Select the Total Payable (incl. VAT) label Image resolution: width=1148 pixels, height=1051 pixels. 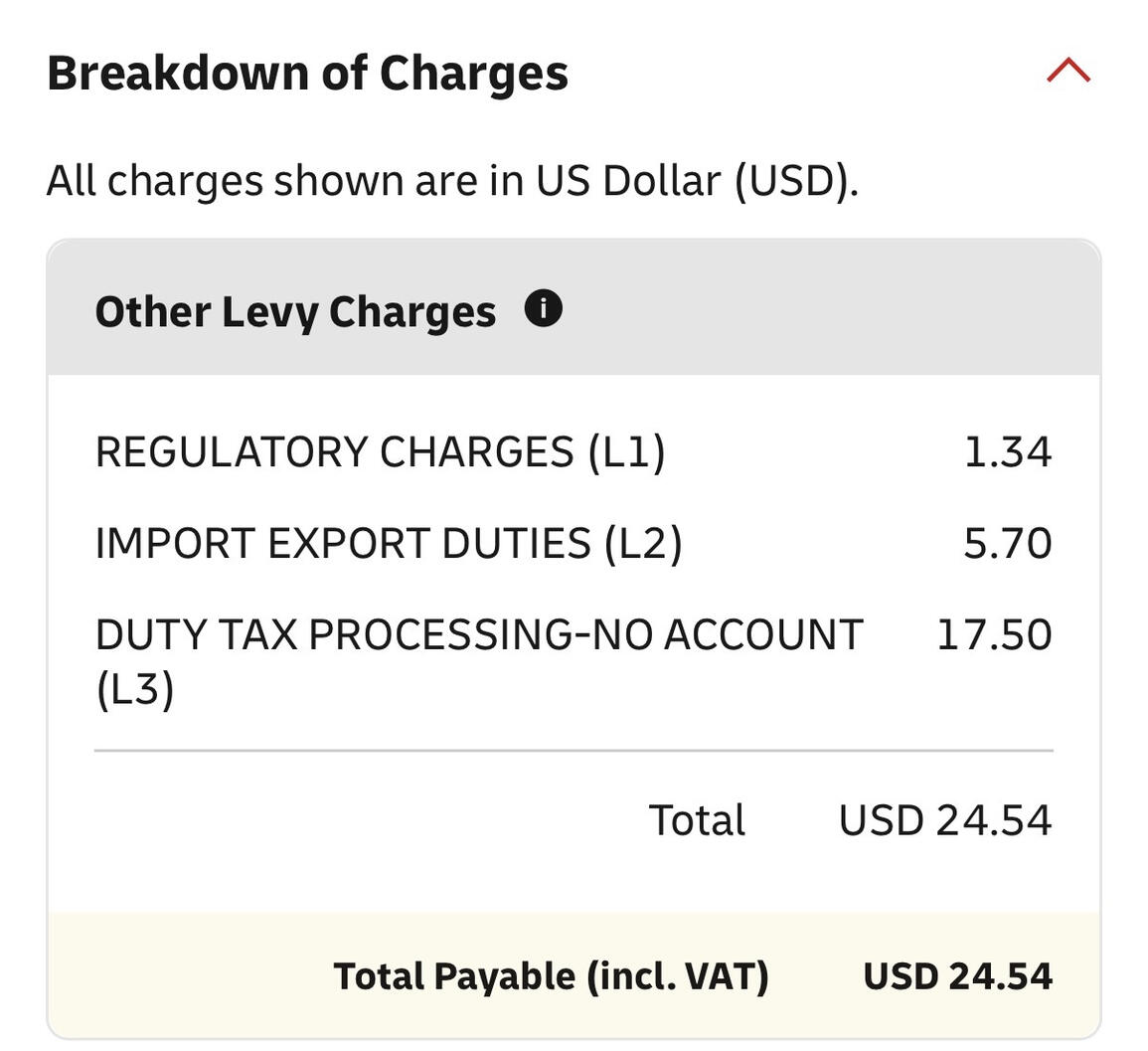coord(551,976)
